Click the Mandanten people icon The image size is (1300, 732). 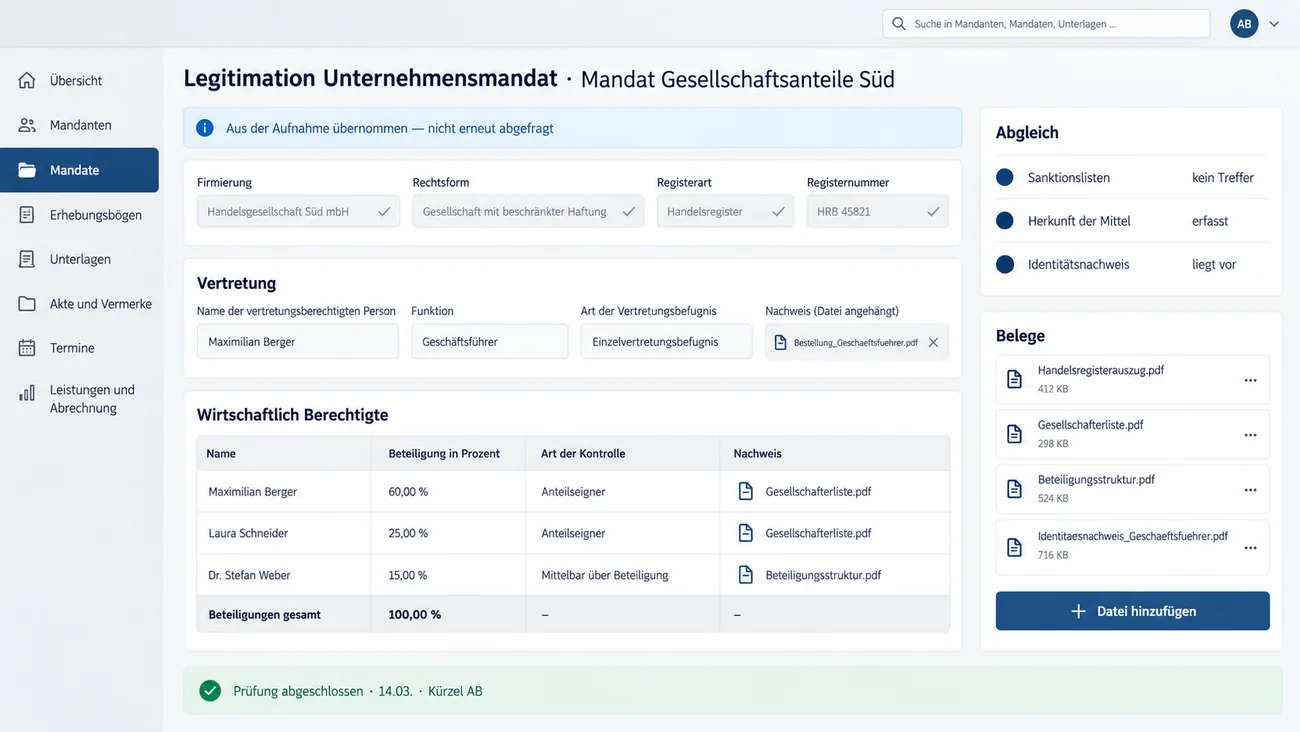[x=27, y=125]
